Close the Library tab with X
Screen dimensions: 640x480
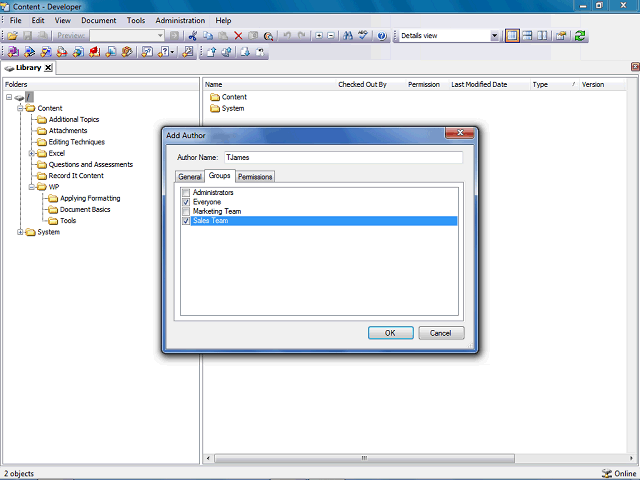point(48,68)
